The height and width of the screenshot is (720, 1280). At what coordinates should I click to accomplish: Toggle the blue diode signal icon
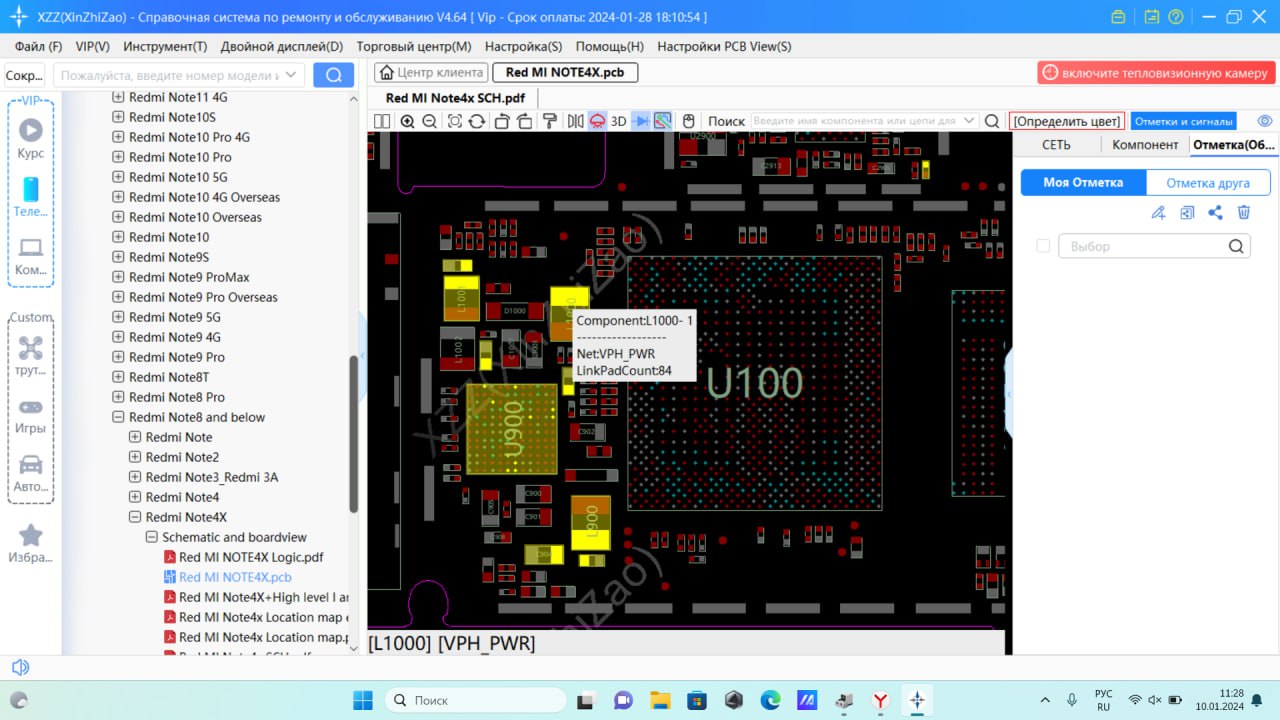tap(641, 121)
